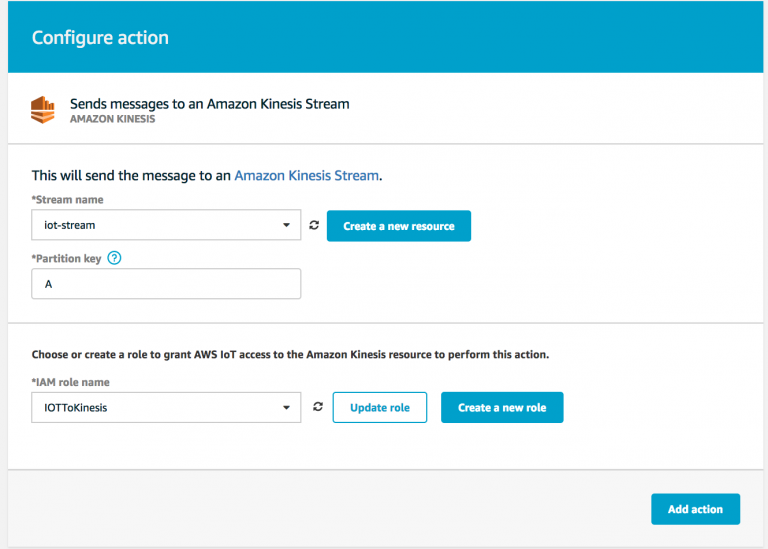Confirm with the Add action button
This screenshot has width=768, height=549.
coord(696,509)
